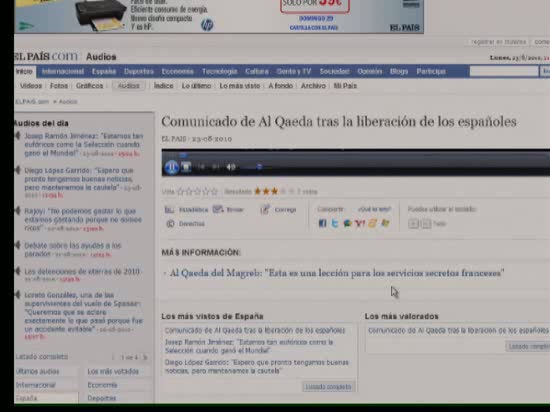The height and width of the screenshot is (412, 550).
Task: Open Mi País in sub-navigation
Action: [x=345, y=86]
